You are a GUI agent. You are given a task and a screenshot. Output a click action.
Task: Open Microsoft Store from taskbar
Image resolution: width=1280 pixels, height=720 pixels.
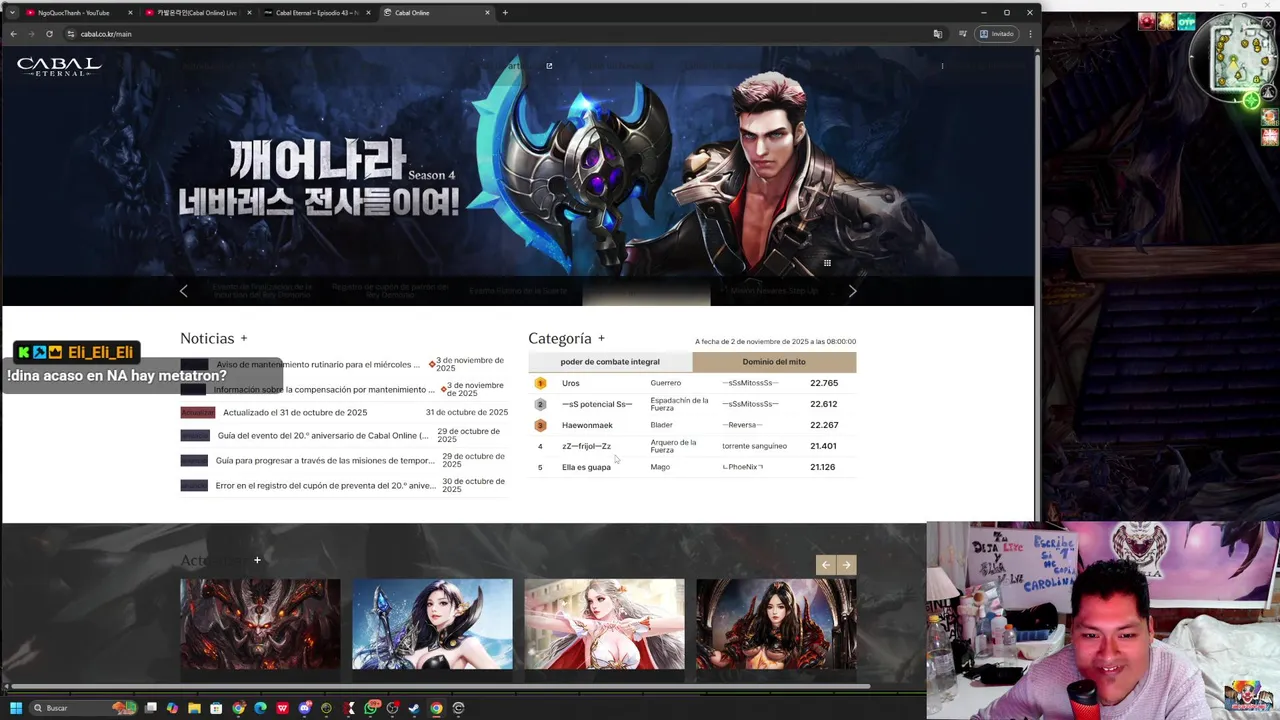(x=216, y=708)
